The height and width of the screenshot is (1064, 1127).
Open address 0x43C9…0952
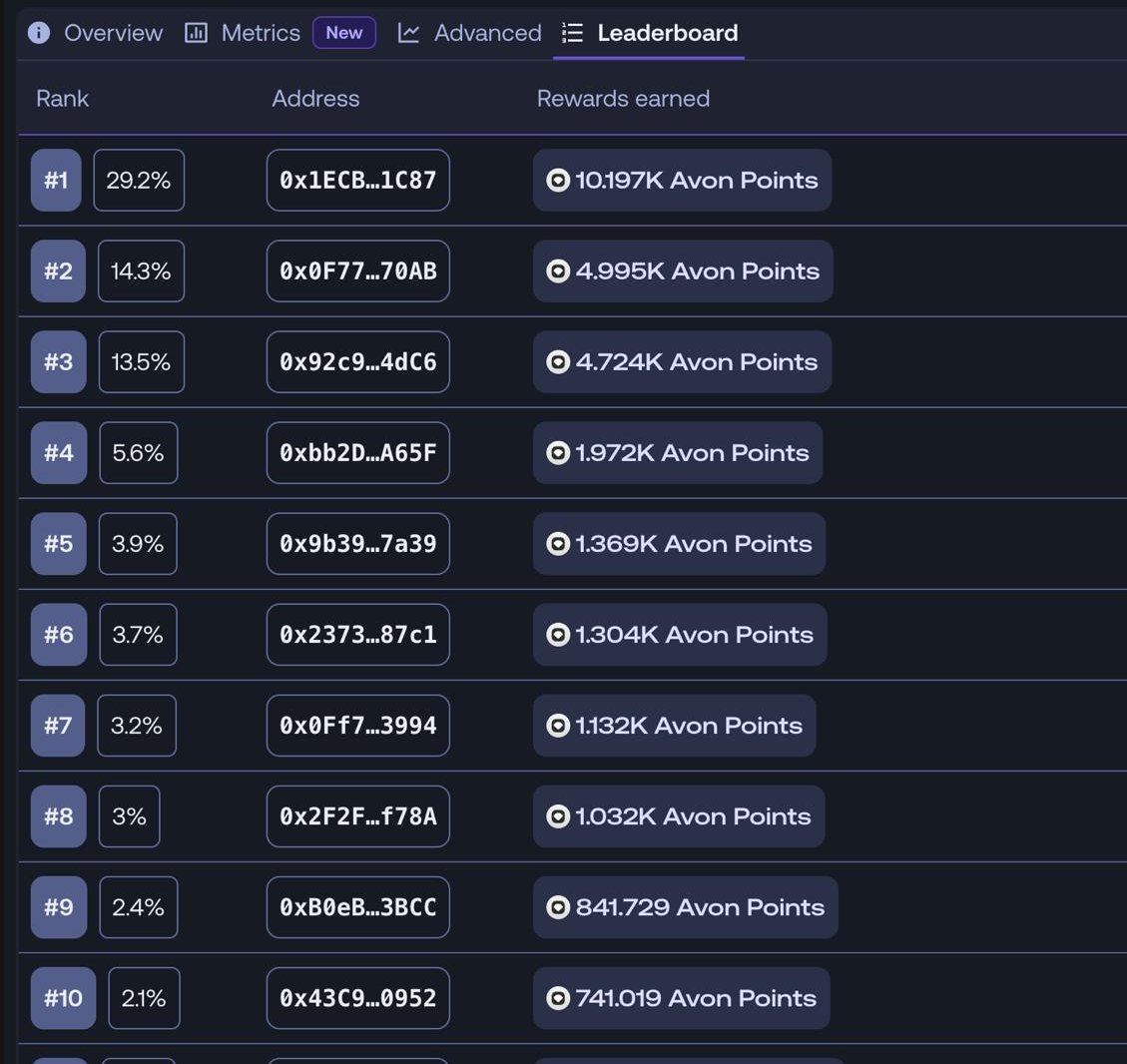pos(358,998)
